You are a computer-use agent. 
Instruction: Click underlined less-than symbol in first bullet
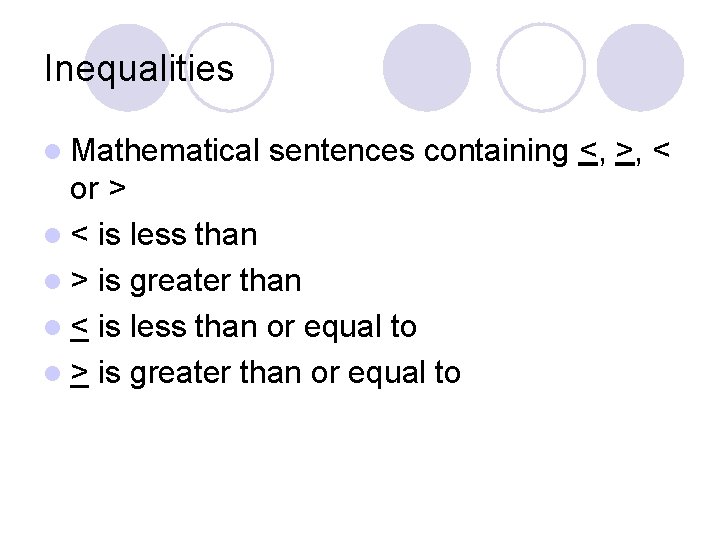(588, 153)
